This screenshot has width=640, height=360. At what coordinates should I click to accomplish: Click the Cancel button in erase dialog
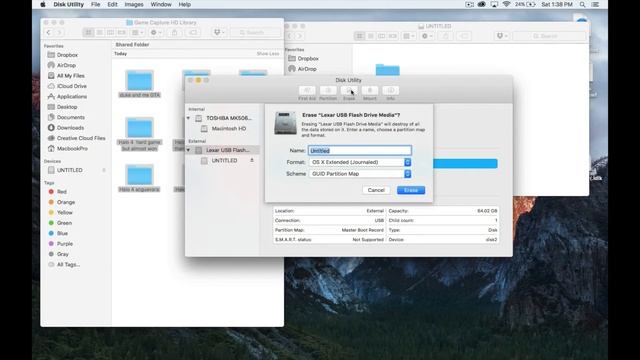[376, 190]
